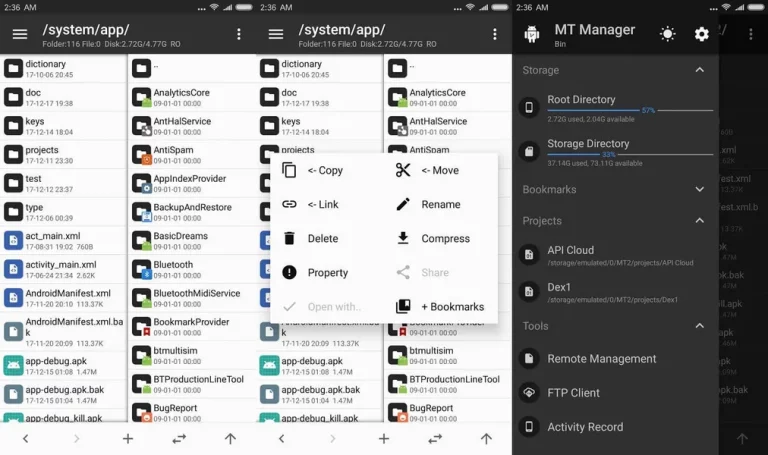Click FTP Client icon

tap(529, 393)
